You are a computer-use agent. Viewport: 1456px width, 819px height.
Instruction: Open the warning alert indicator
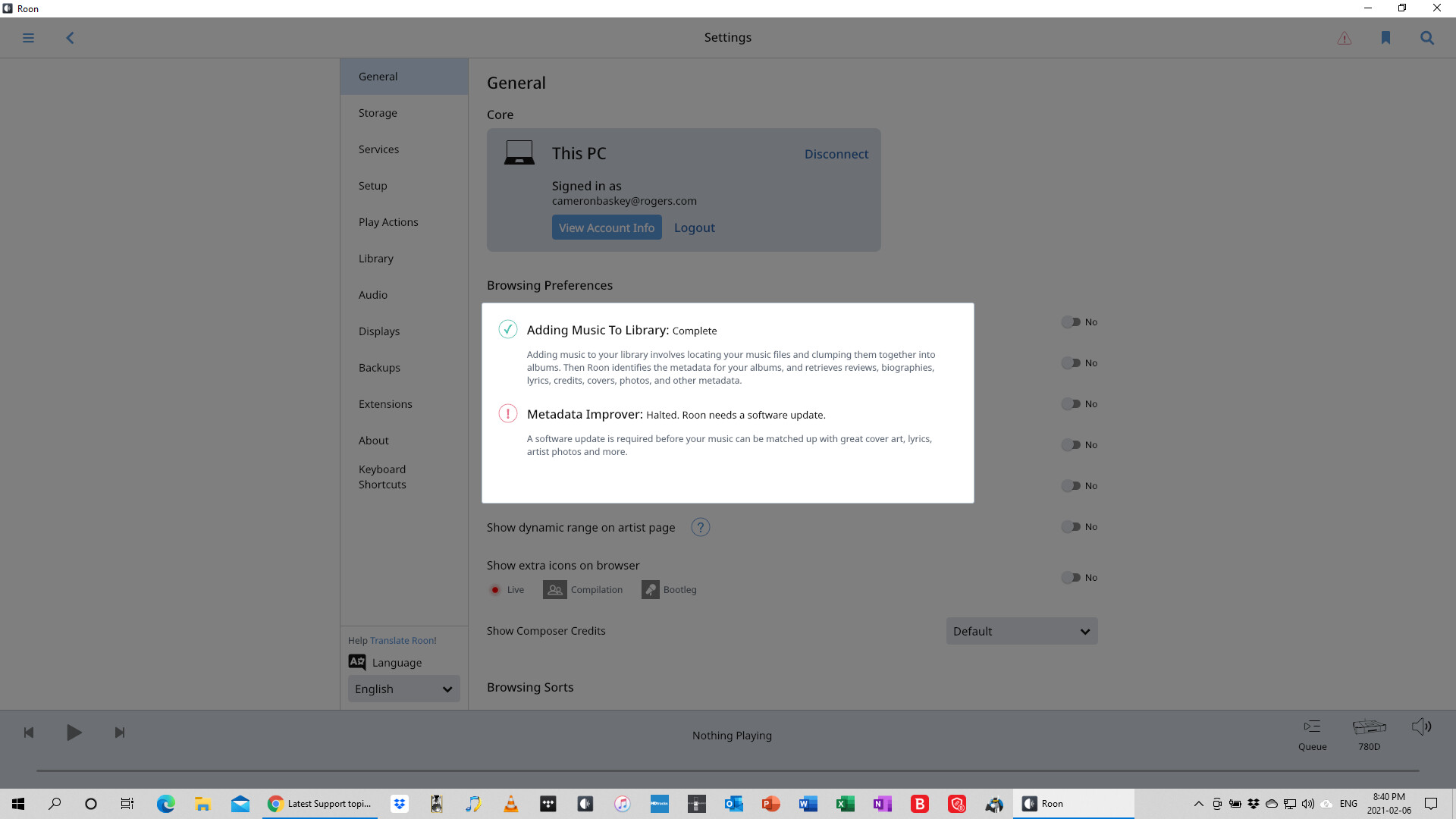click(x=1344, y=38)
